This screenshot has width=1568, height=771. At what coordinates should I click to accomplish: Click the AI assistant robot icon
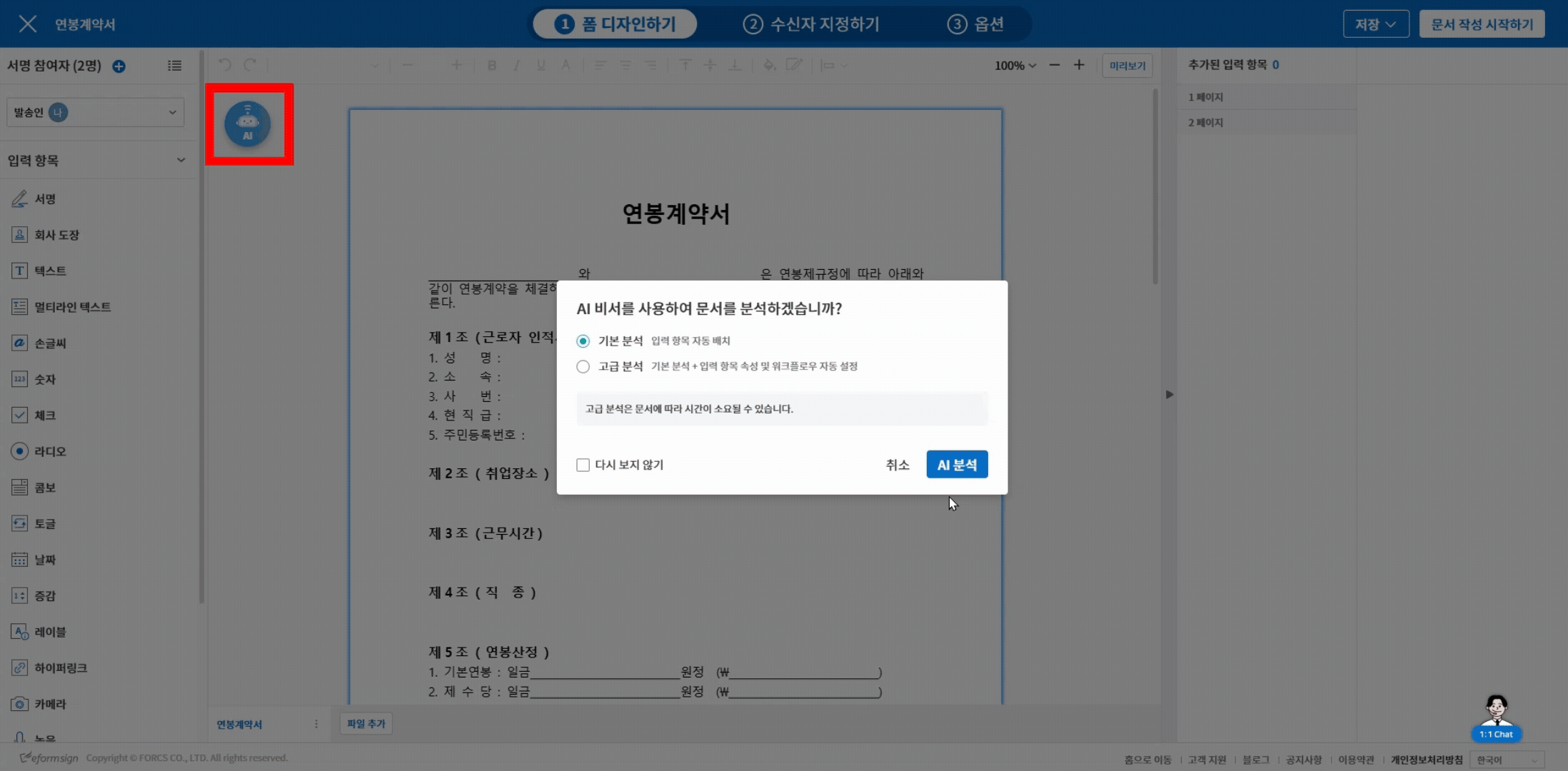pyautogui.click(x=248, y=124)
